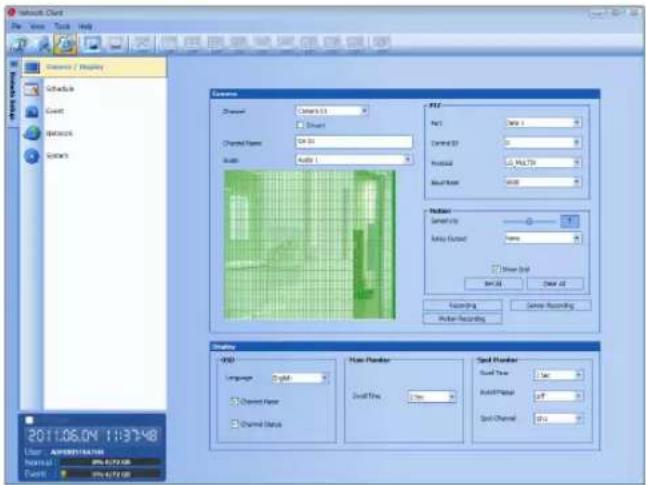Click the Sensitivity value box beside the slider

point(569,221)
